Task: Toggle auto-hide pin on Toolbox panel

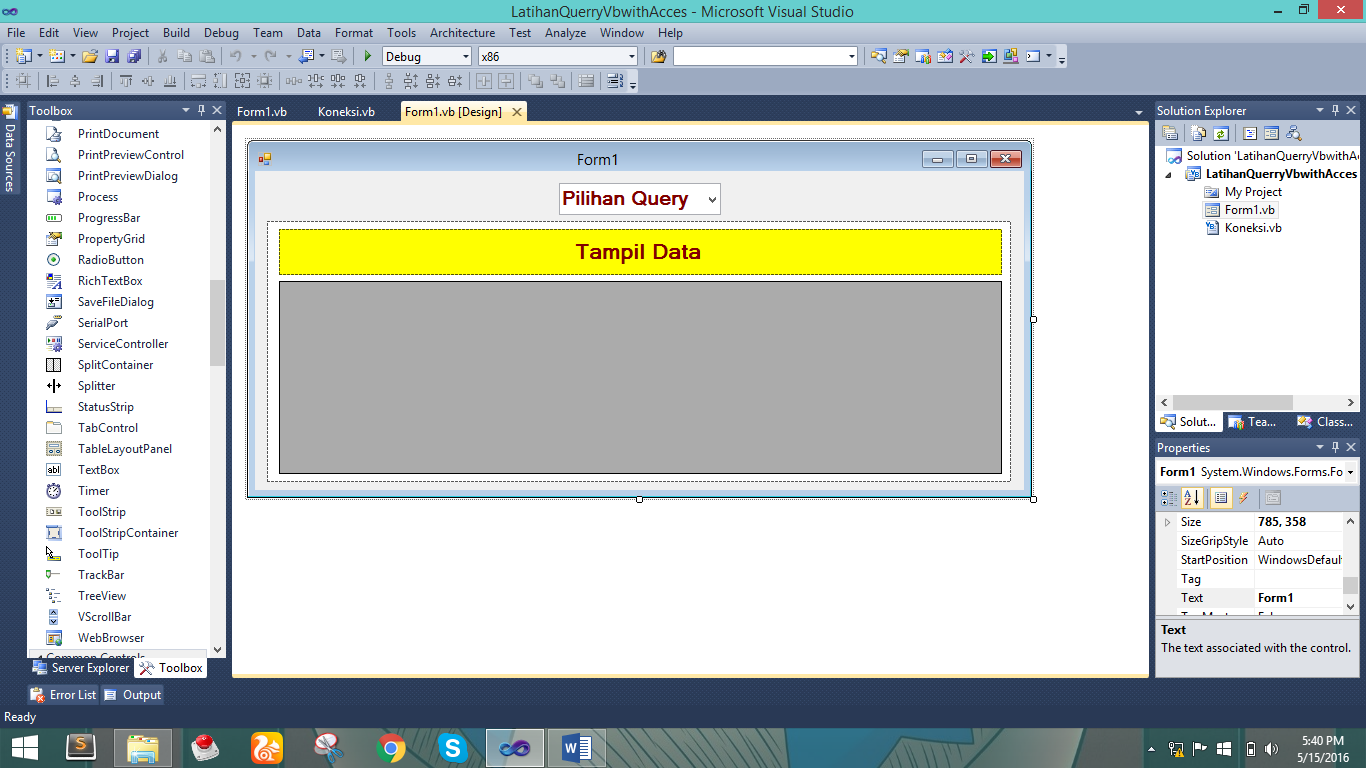Action: pyautogui.click(x=201, y=110)
